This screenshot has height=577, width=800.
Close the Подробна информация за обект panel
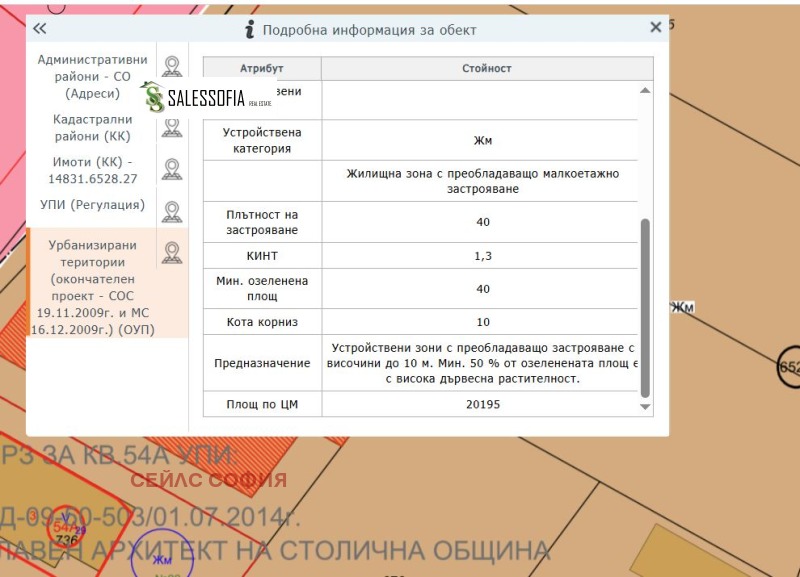click(x=657, y=27)
